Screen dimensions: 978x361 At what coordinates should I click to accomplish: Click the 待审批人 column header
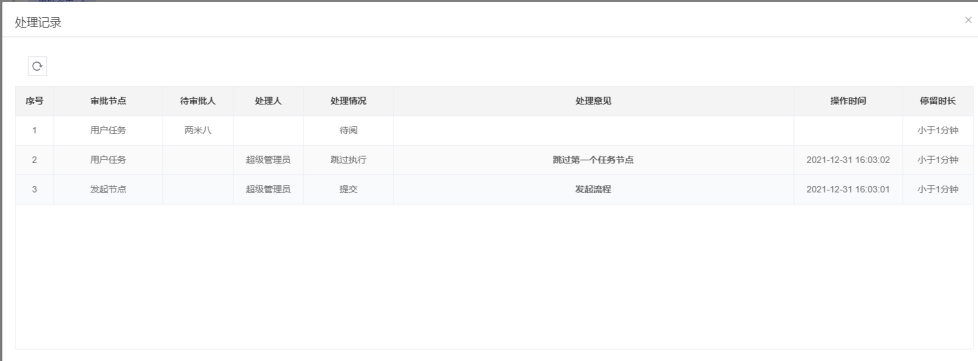[x=198, y=101]
